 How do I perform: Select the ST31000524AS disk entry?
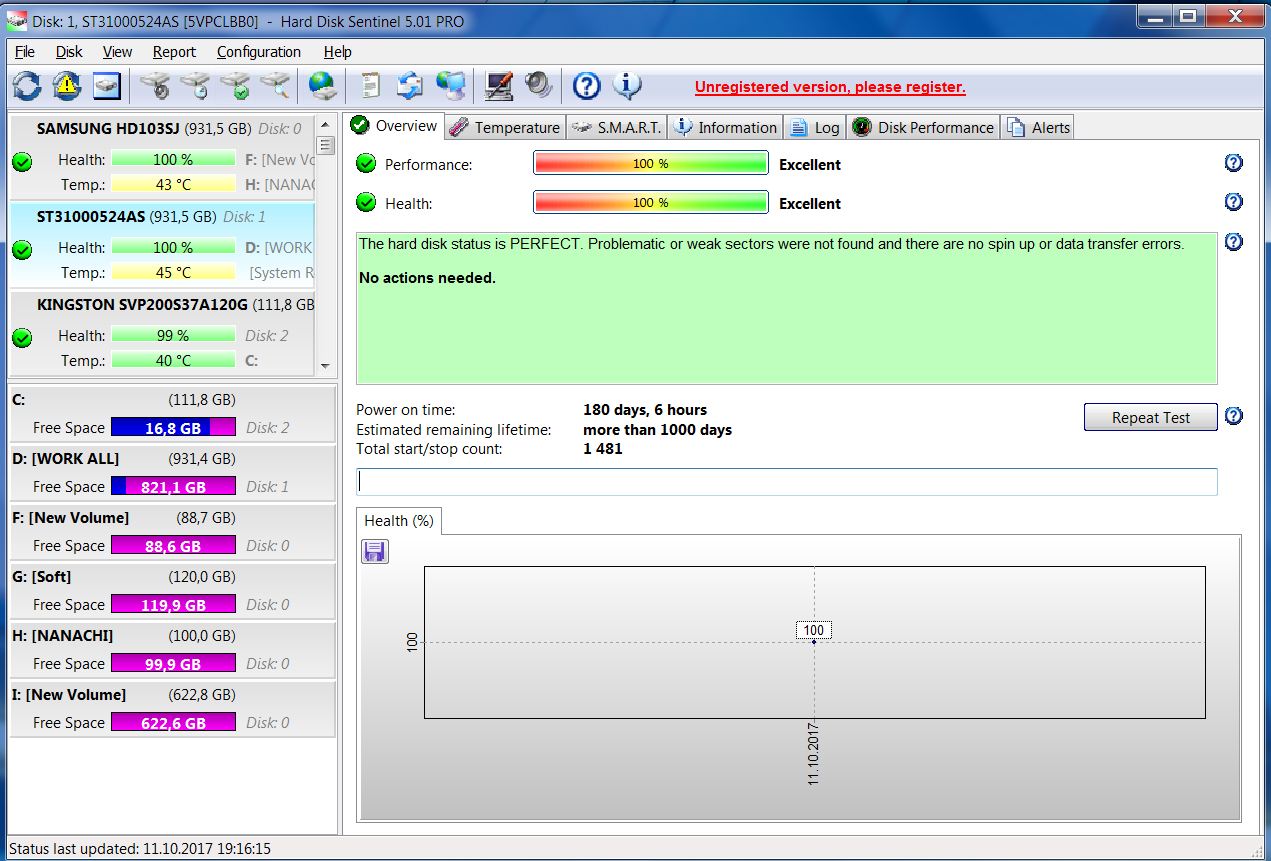(x=163, y=244)
